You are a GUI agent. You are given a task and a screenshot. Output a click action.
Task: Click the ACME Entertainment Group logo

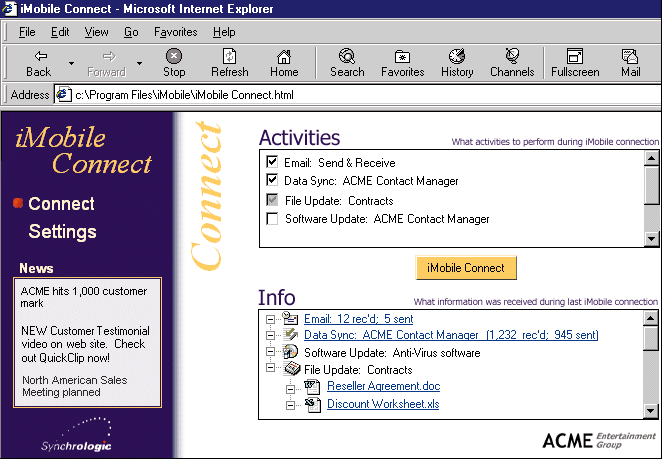[x=599, y=440]
